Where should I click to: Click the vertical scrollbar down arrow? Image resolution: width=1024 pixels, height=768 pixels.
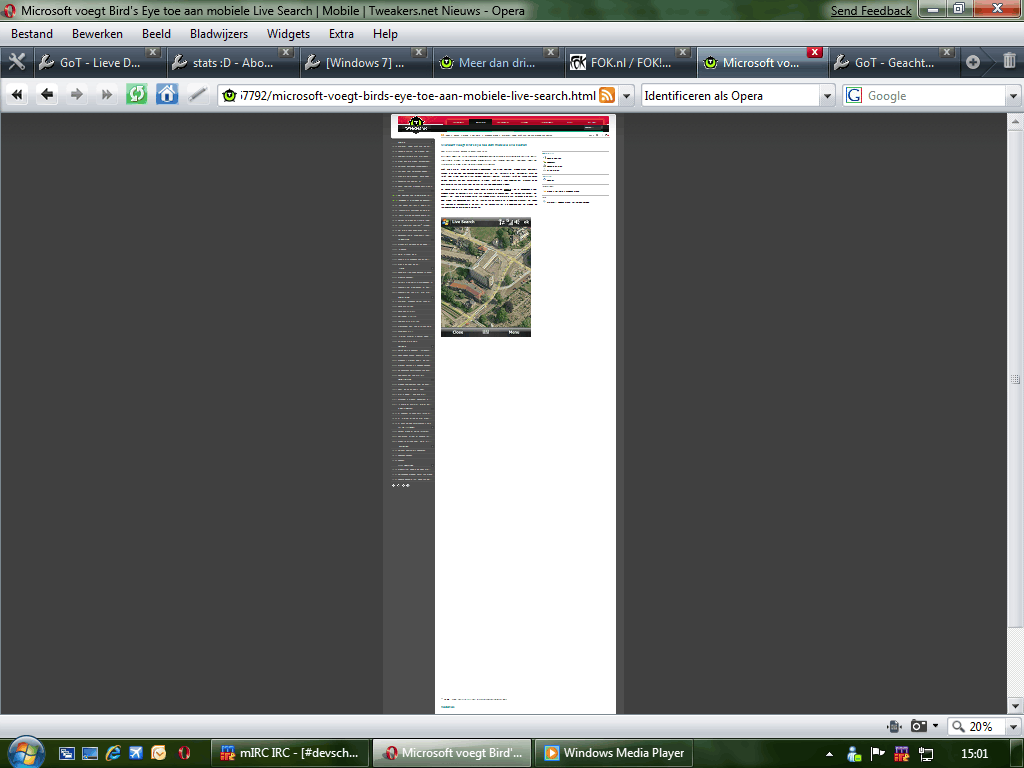tap(1015, 705)
